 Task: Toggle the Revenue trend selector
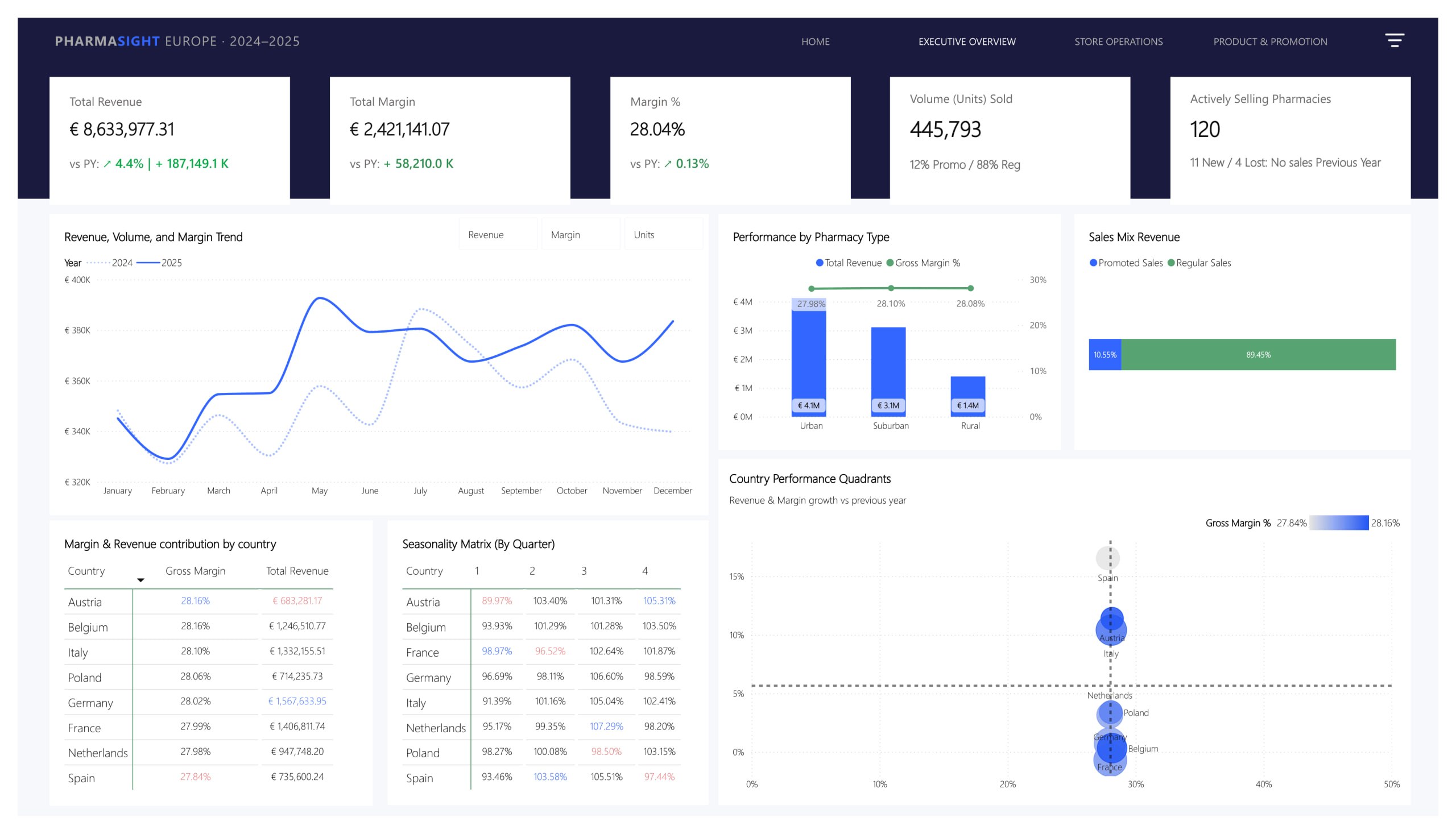coord(498,234)
